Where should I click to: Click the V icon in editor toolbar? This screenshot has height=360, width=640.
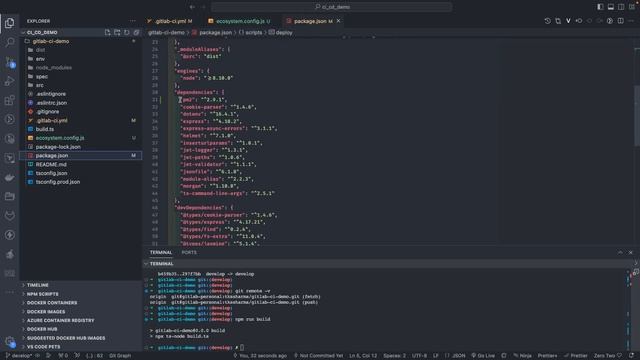pos(568,21)
